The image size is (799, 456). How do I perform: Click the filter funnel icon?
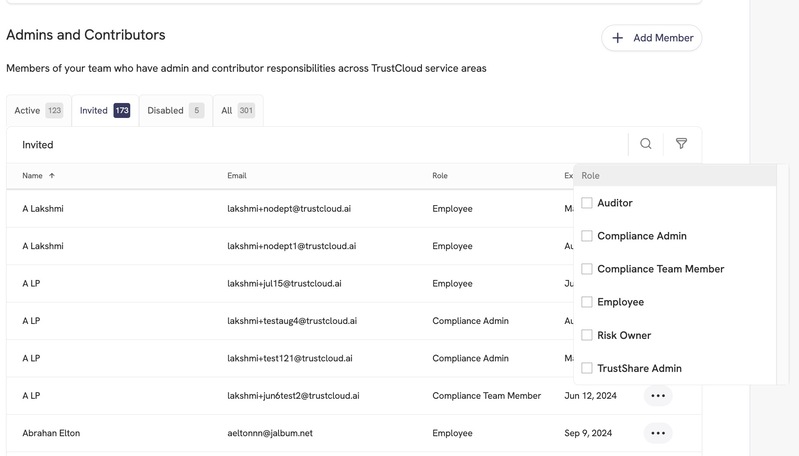tap(681, 144)
